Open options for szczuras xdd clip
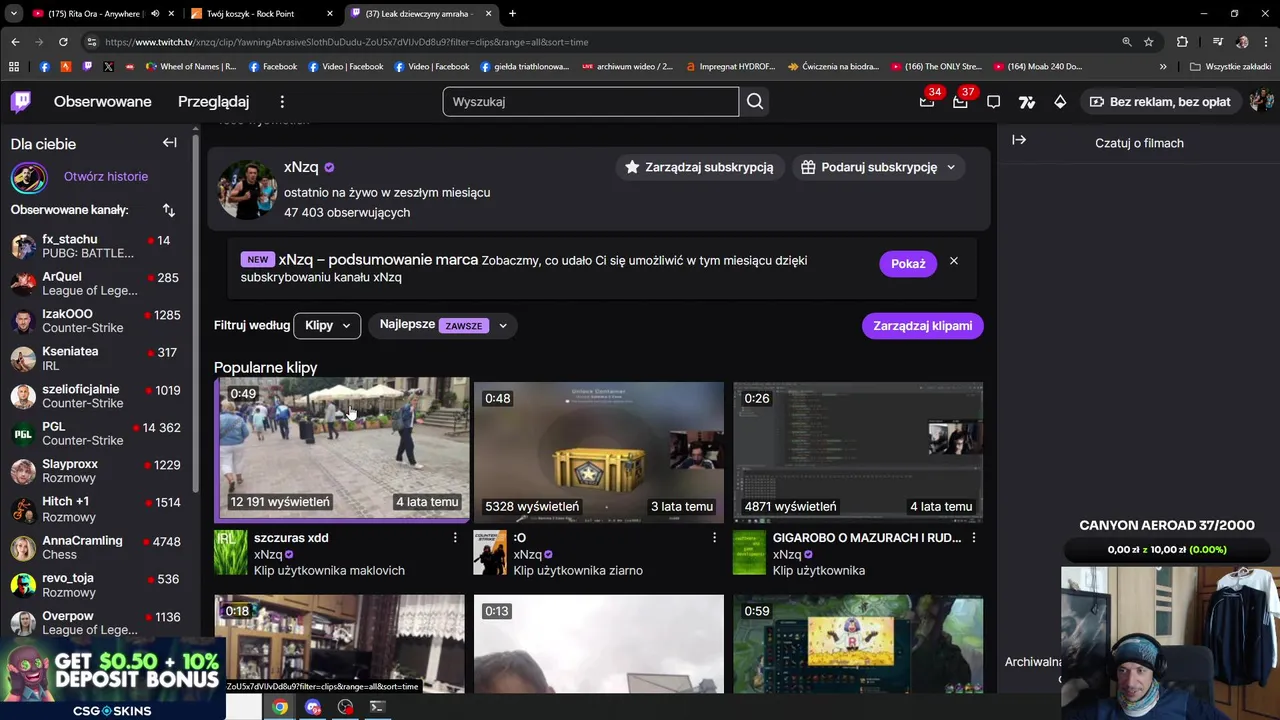 click(x=455, y=538)
